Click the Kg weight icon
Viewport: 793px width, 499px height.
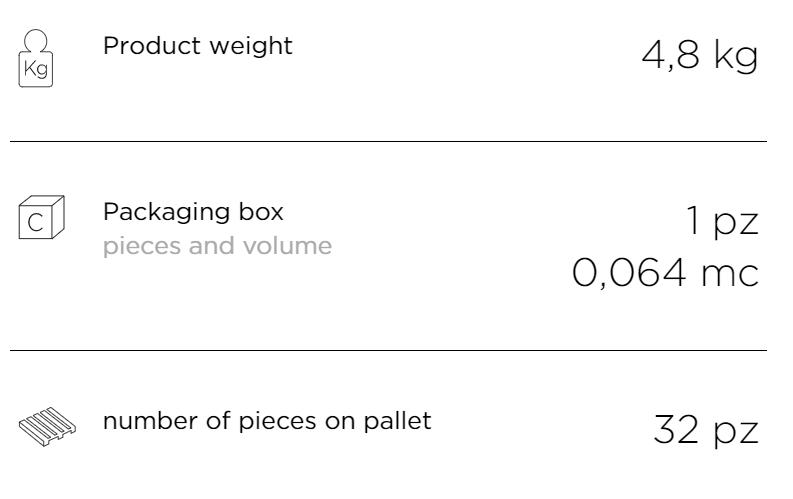click(35, 58)
